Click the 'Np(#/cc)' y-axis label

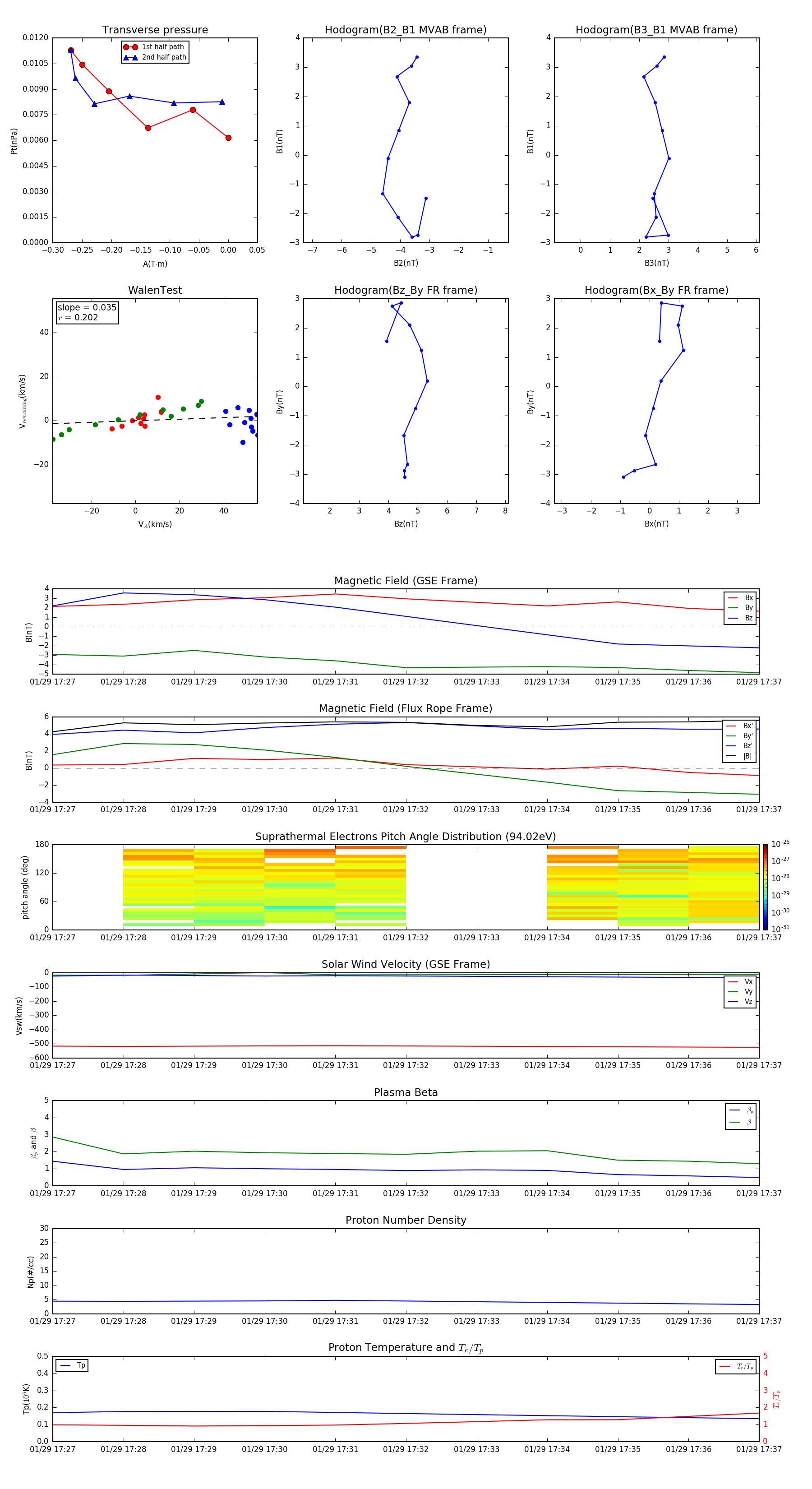pyautogui.click(x=31, y=1272)
